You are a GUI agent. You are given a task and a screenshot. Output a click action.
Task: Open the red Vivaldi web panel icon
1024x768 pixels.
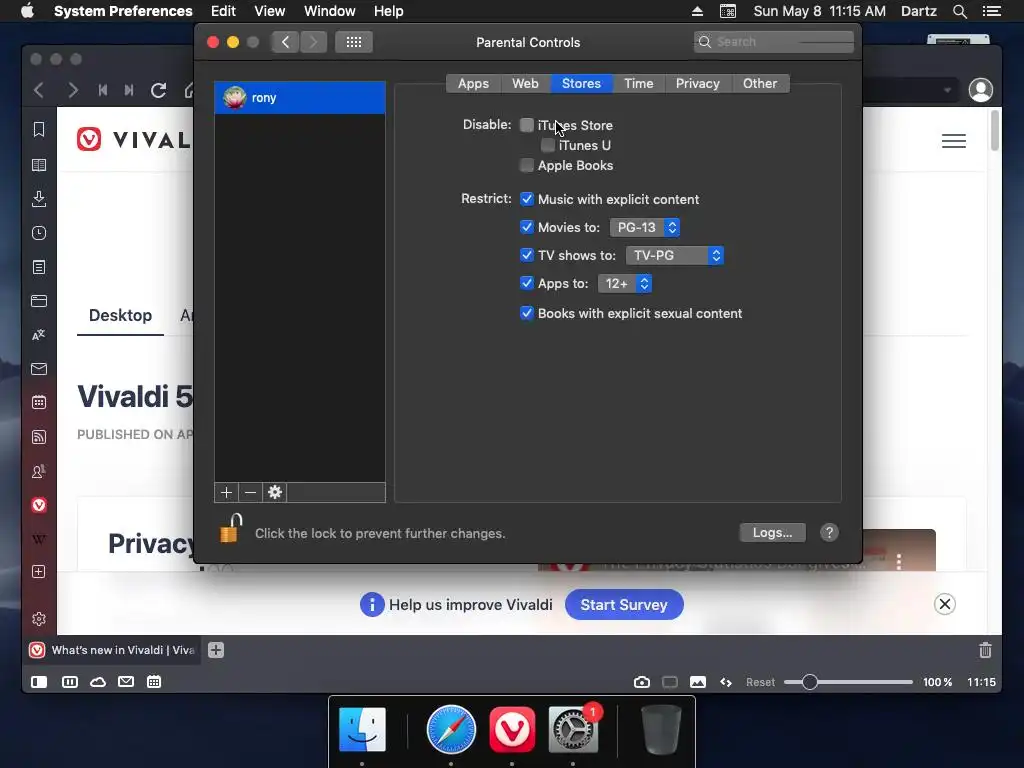tap(39, 505)
